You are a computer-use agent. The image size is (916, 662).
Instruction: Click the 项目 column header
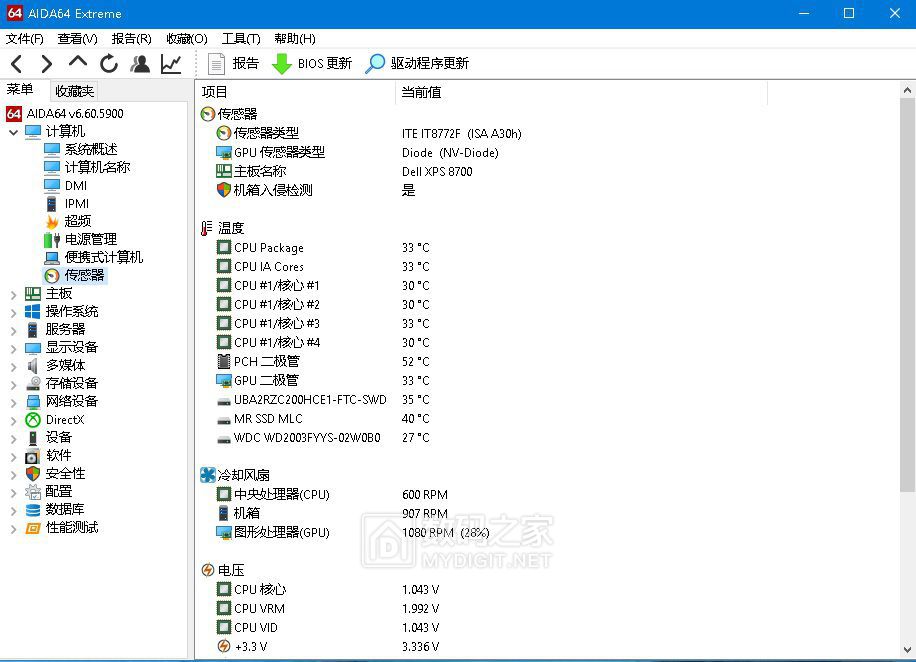click(295, 92)
